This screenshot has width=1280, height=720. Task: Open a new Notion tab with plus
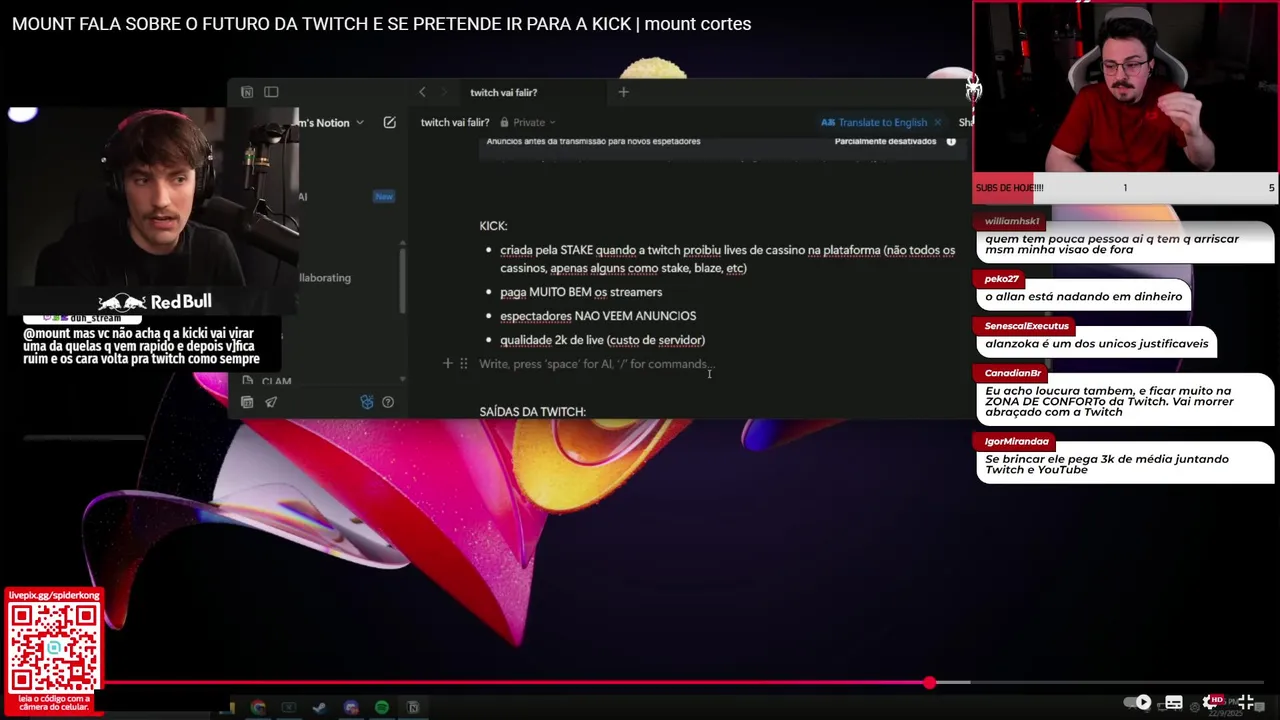pos(623,92)
